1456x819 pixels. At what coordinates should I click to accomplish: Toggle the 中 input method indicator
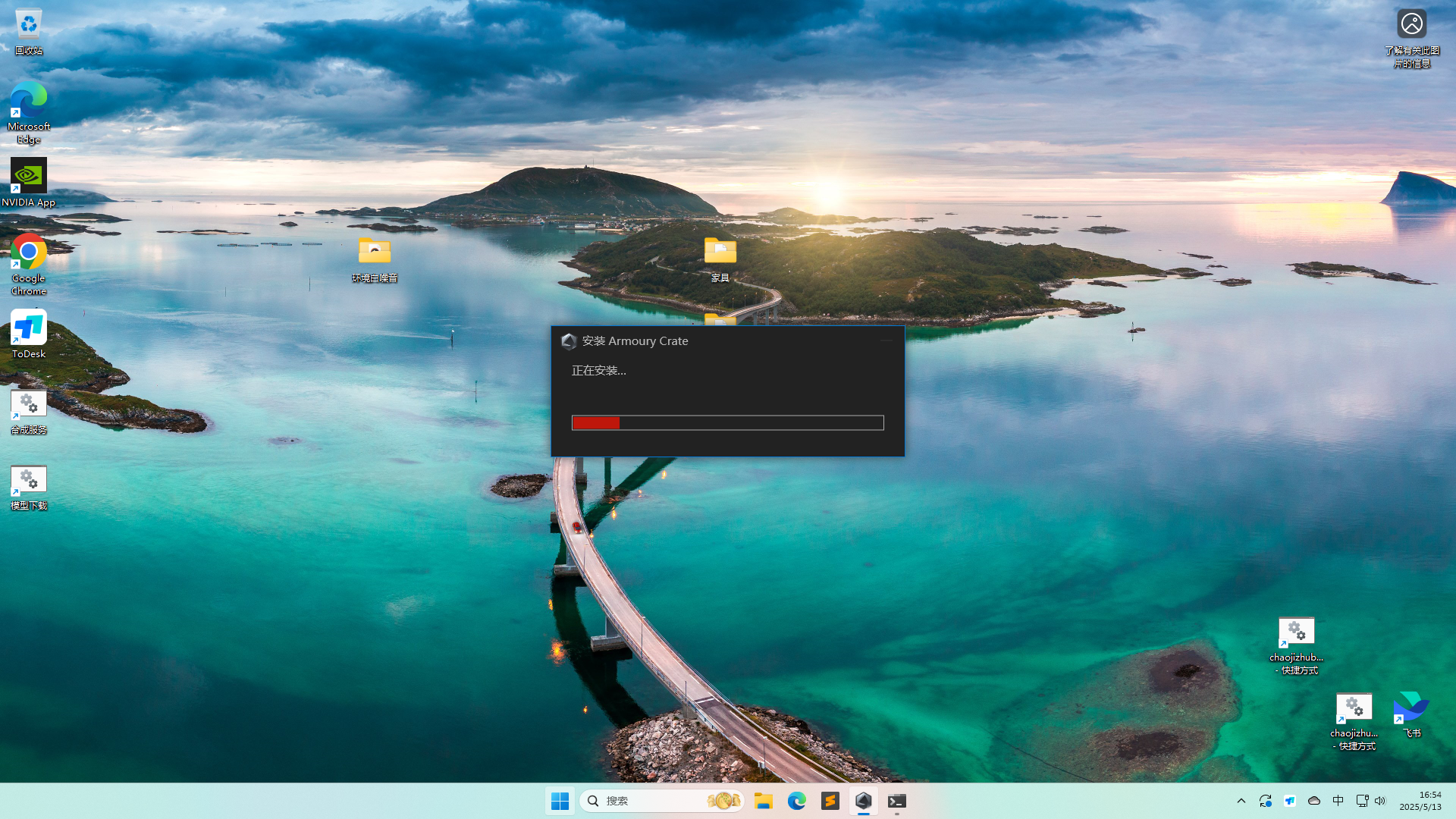(x=1338, y=801)
